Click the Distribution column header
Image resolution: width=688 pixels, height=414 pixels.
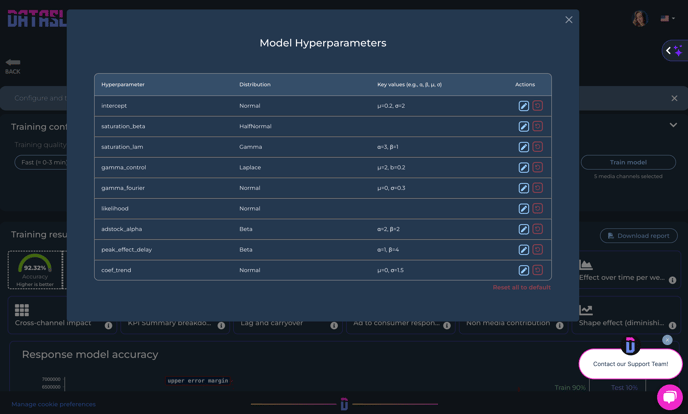pyautogui.click(x=254, y=84)
